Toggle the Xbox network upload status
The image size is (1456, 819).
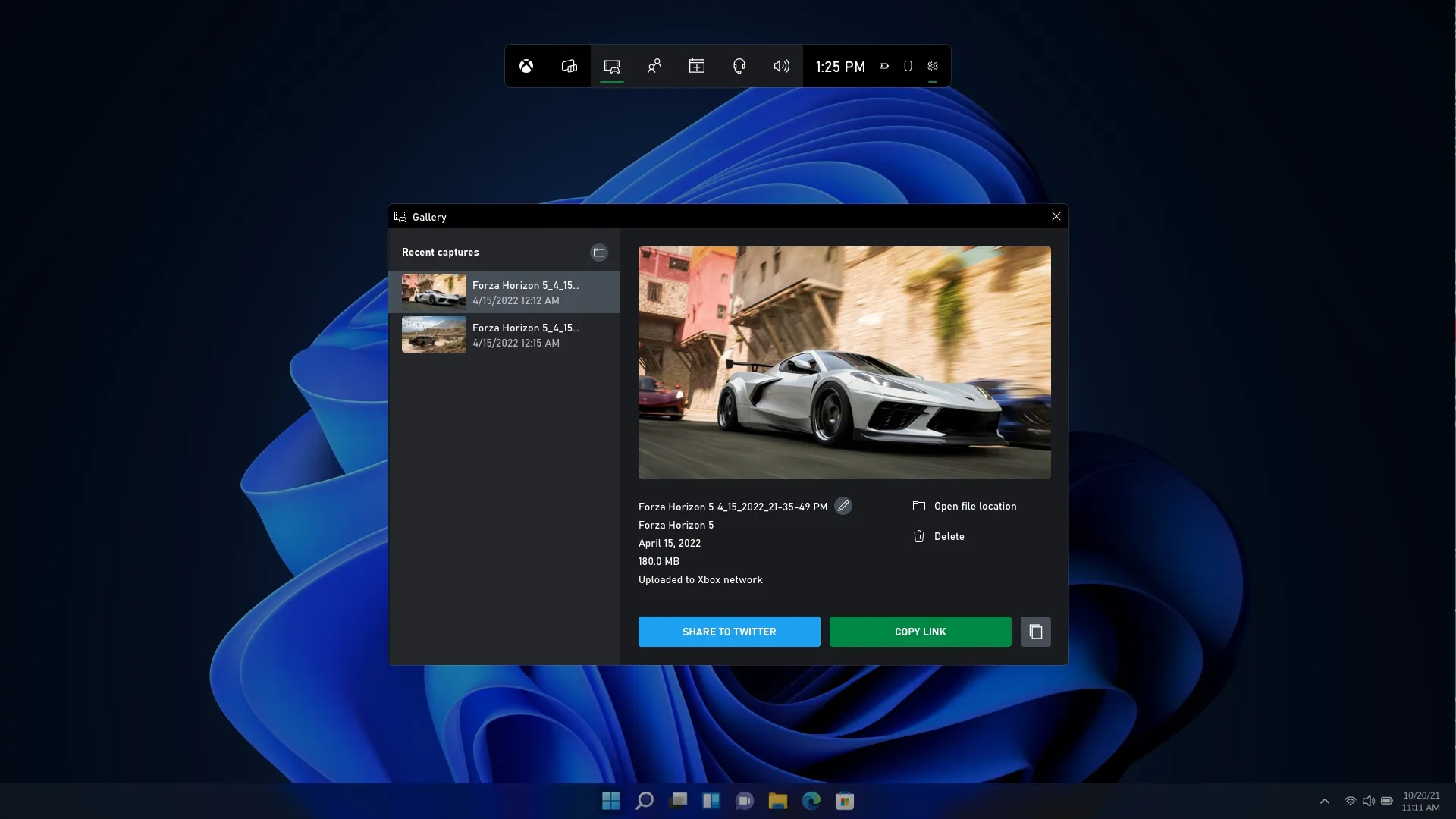[700, 579]
